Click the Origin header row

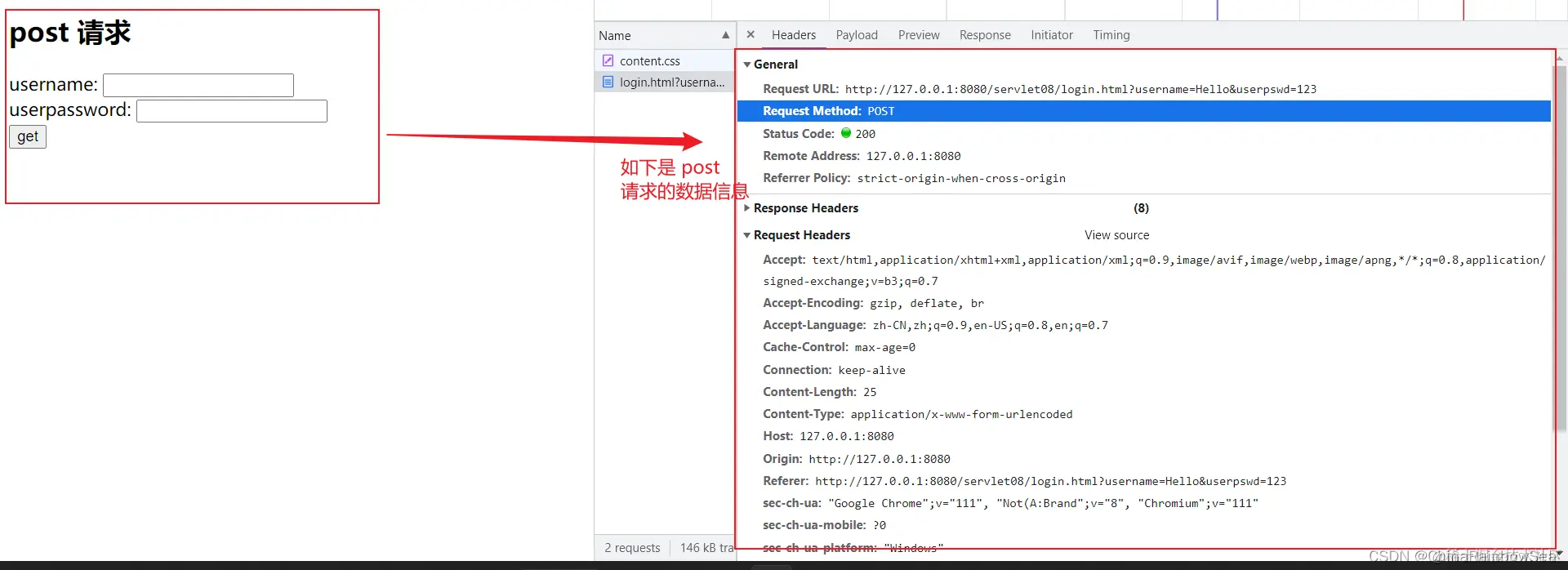tap(1143, 459)
